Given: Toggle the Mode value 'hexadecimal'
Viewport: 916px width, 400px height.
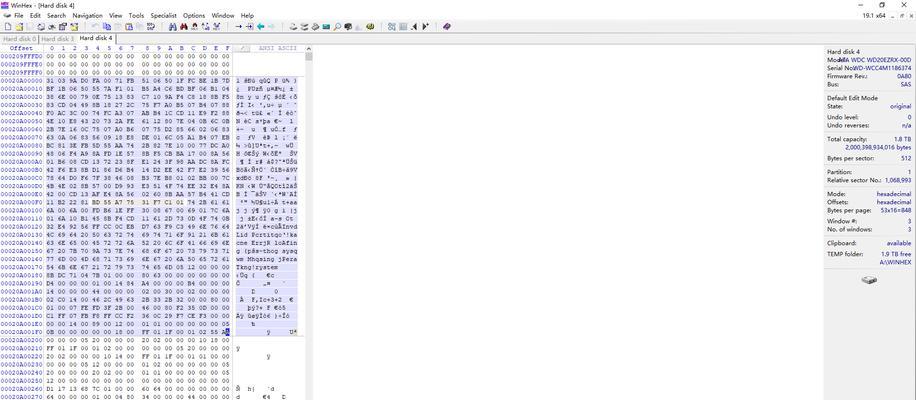Looking at the screenshot, I should click(894, 194).
